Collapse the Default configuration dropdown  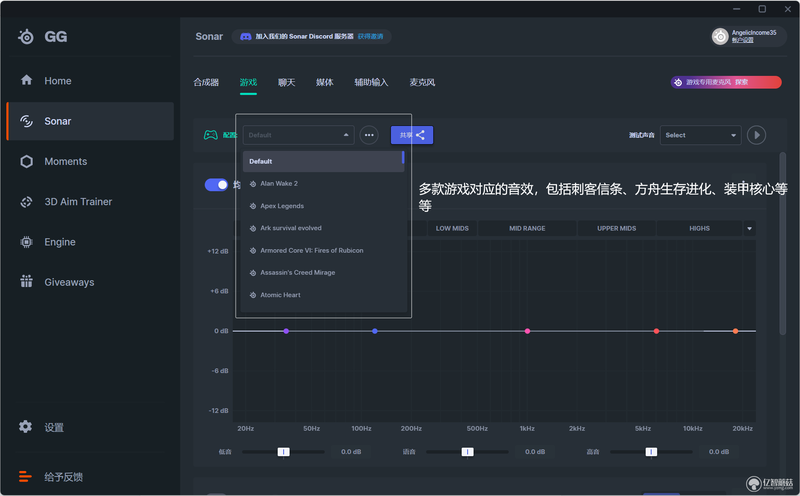click(x=298, y=135)
